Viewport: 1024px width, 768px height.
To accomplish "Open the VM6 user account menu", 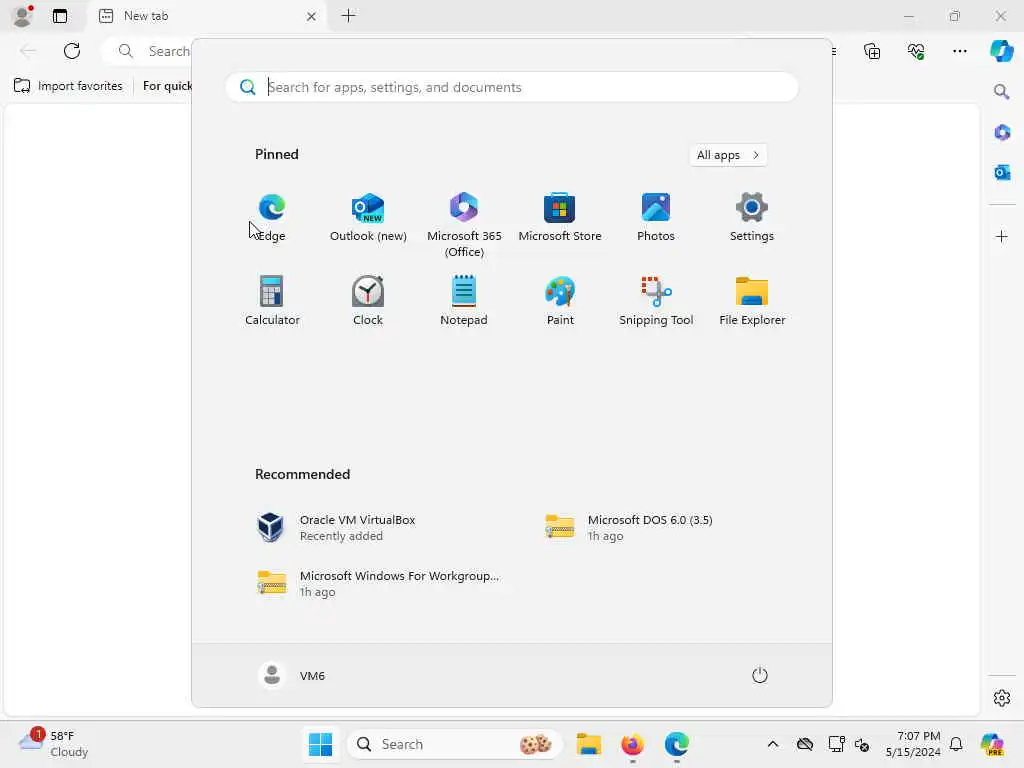I will coord(292,675).
